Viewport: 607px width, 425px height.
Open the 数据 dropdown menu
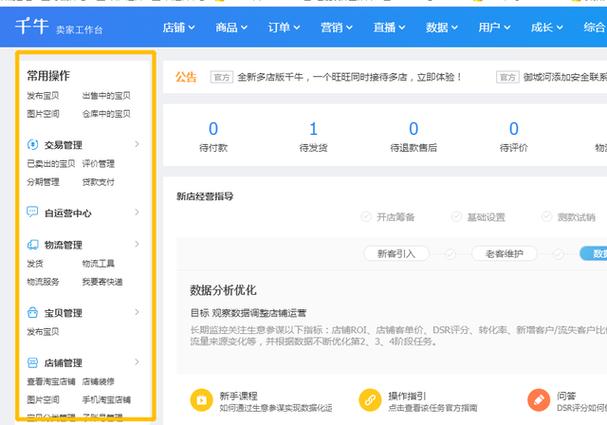pos(442,27)
